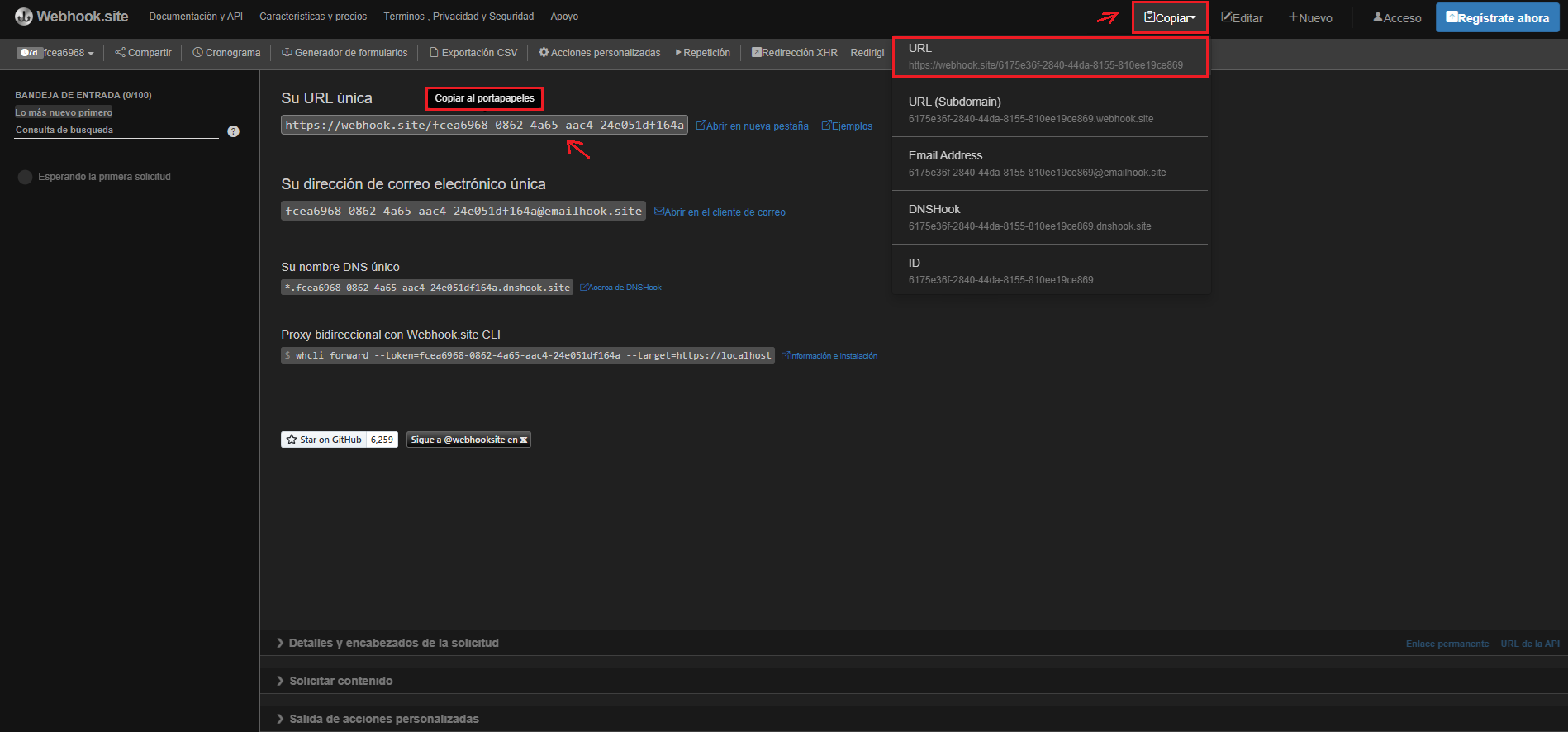Click the search query help icon
The height and width of the screenshot is (732, 1568).
coord(234,131)
